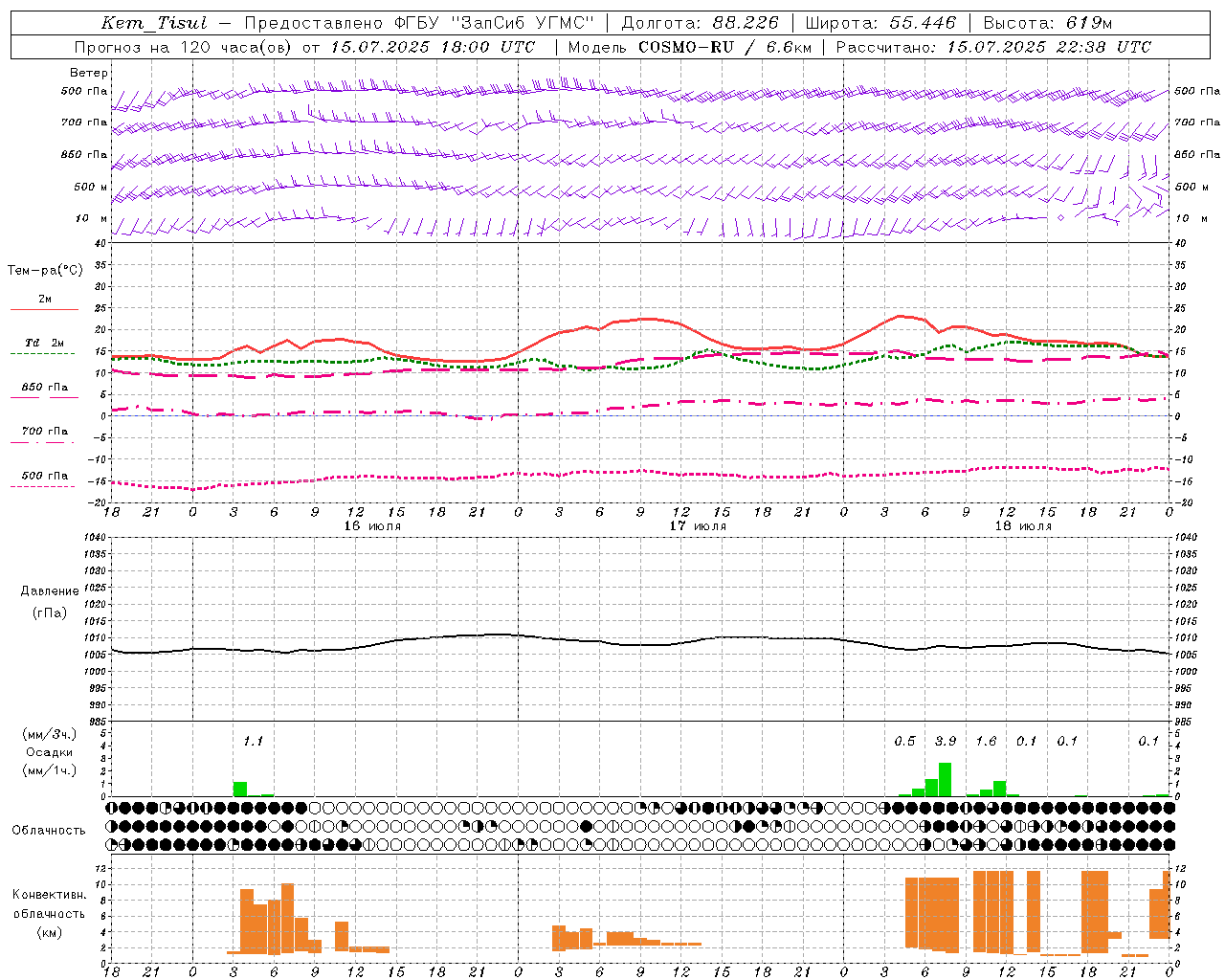The height and width of the screenshot is (980, 1225).
Task: Click the tallest green precipitation bar on 18 июля
Action: (945, 779)
